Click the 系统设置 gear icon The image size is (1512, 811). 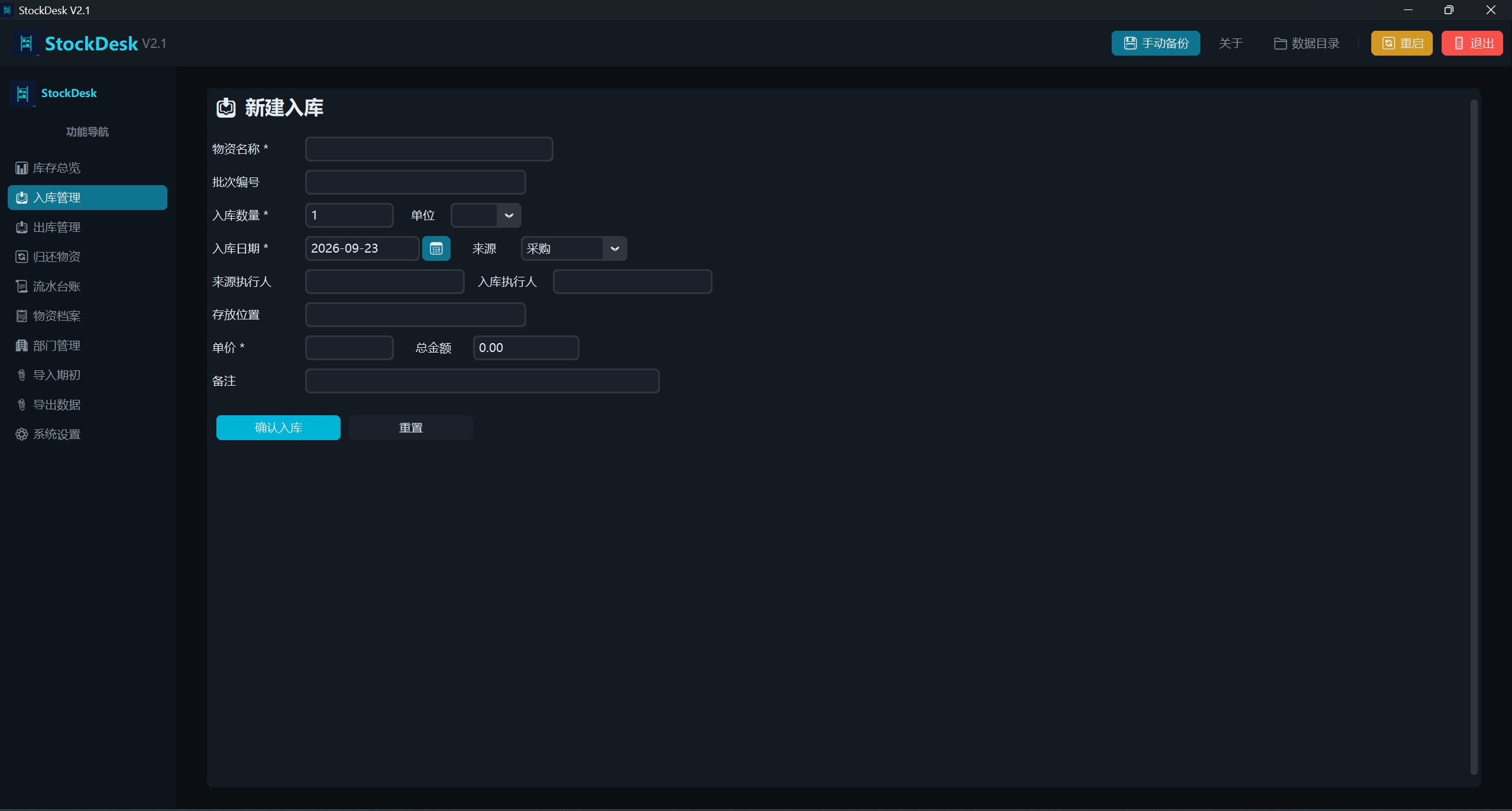coord(21,434)
